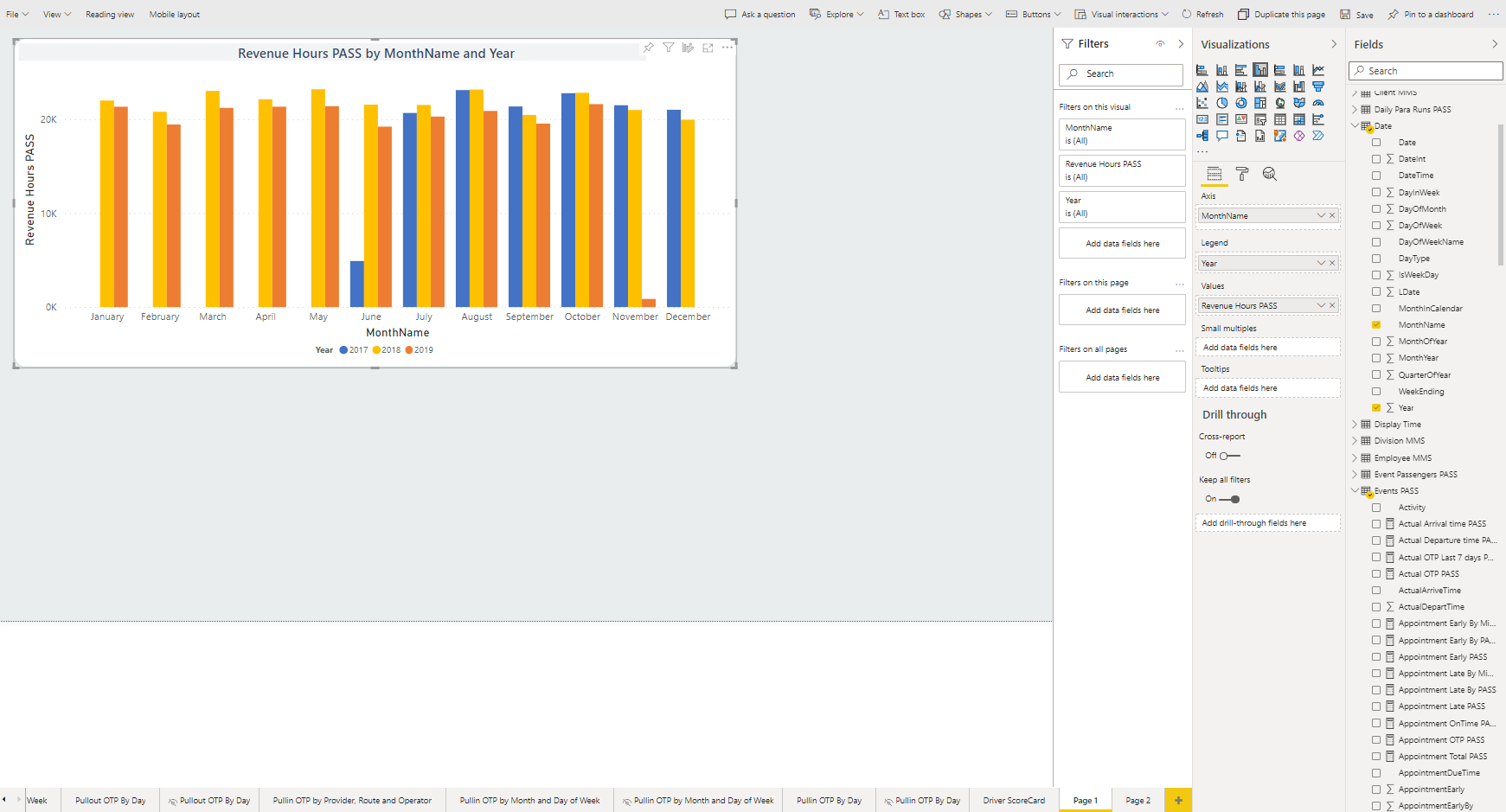Pick the treemap visualization icon
Screen dimensions: 1506x812
(1260, 102)
